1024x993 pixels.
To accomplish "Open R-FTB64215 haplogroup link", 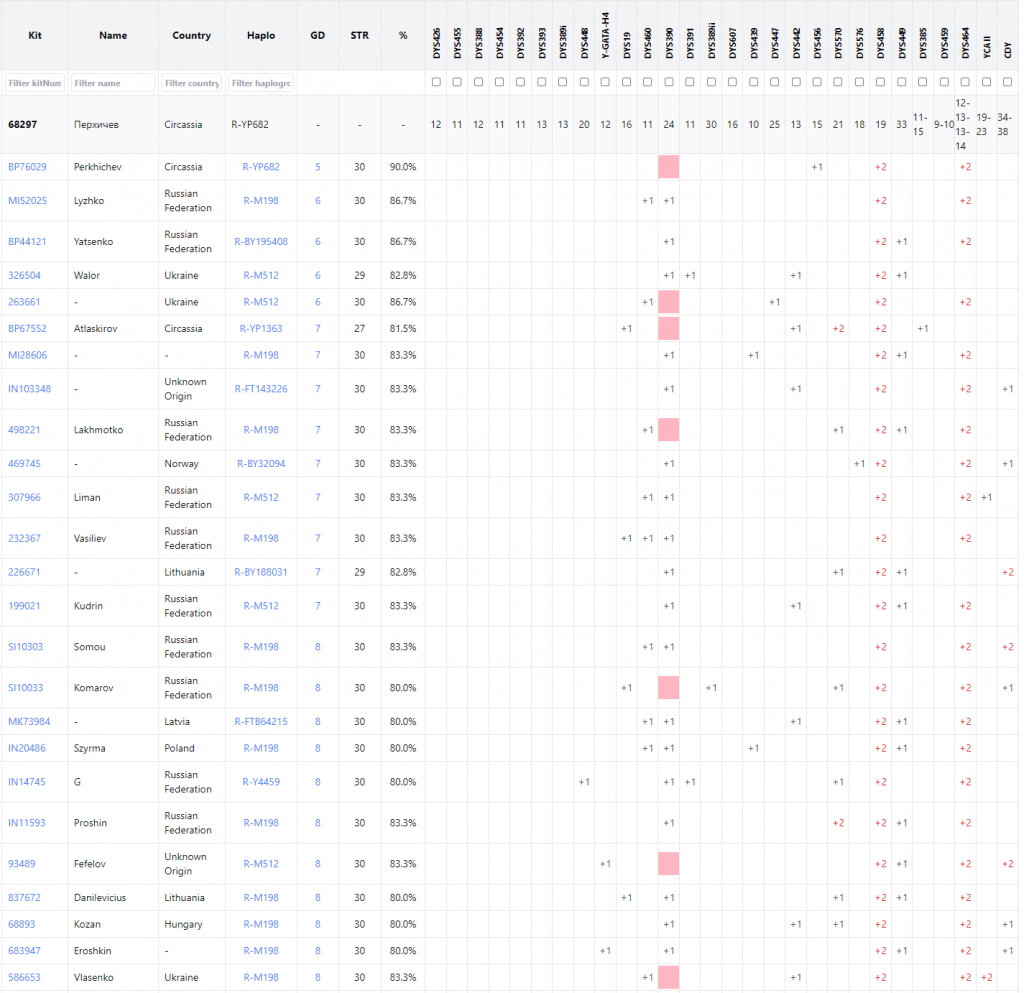I will click(261, 721).
